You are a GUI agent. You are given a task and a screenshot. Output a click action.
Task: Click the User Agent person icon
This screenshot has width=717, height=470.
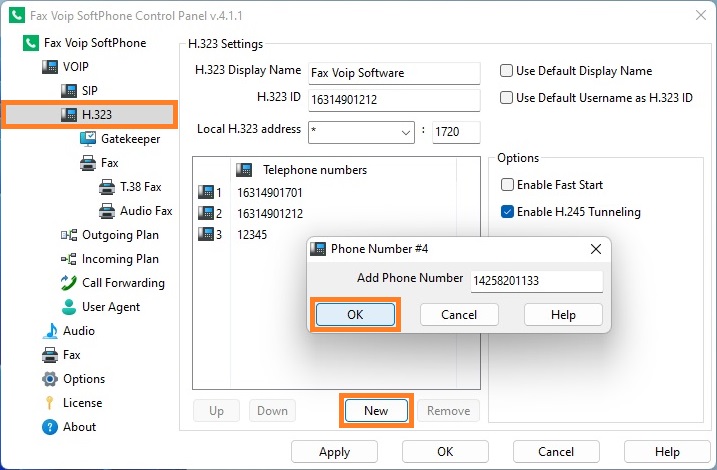[x=69, y=307]
